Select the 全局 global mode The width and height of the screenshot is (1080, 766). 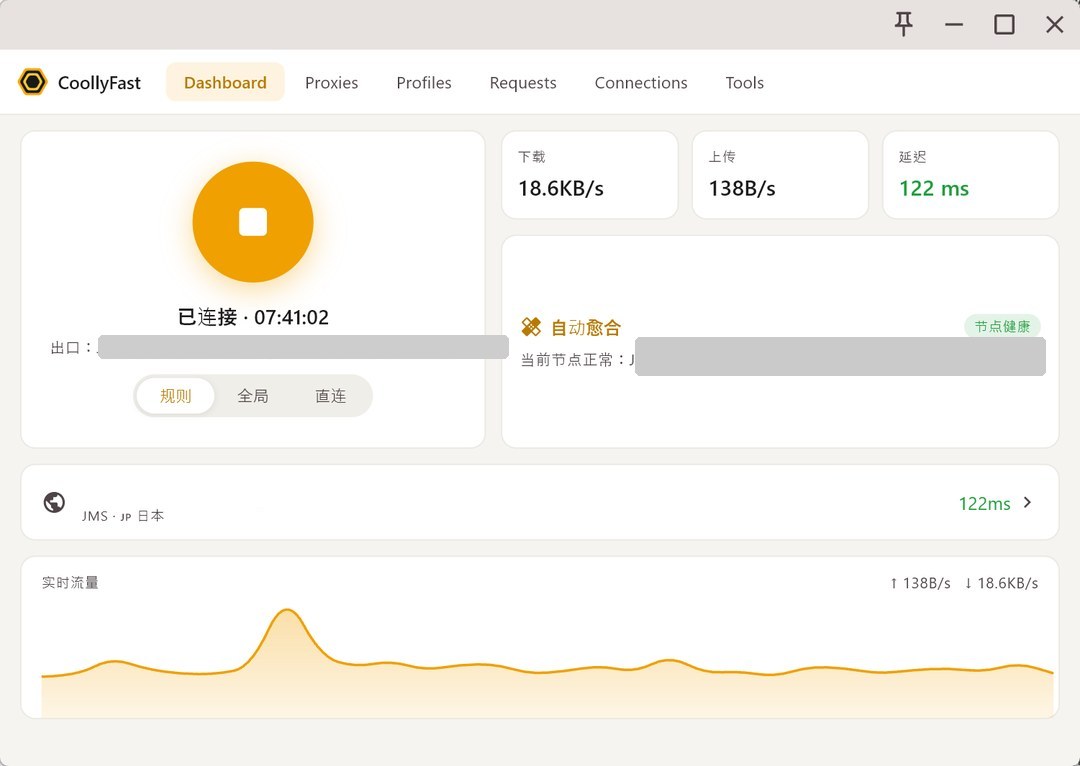point(253,395)
